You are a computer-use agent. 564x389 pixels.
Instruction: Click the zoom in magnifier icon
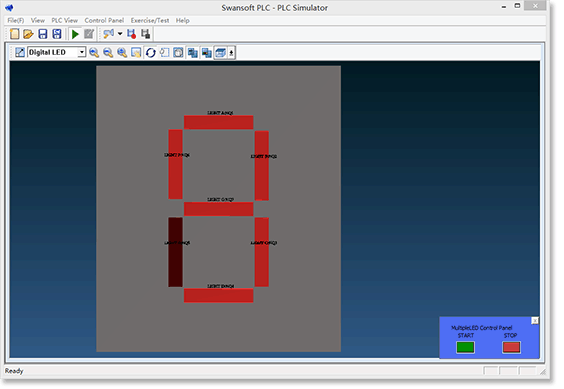click(94, 53)
